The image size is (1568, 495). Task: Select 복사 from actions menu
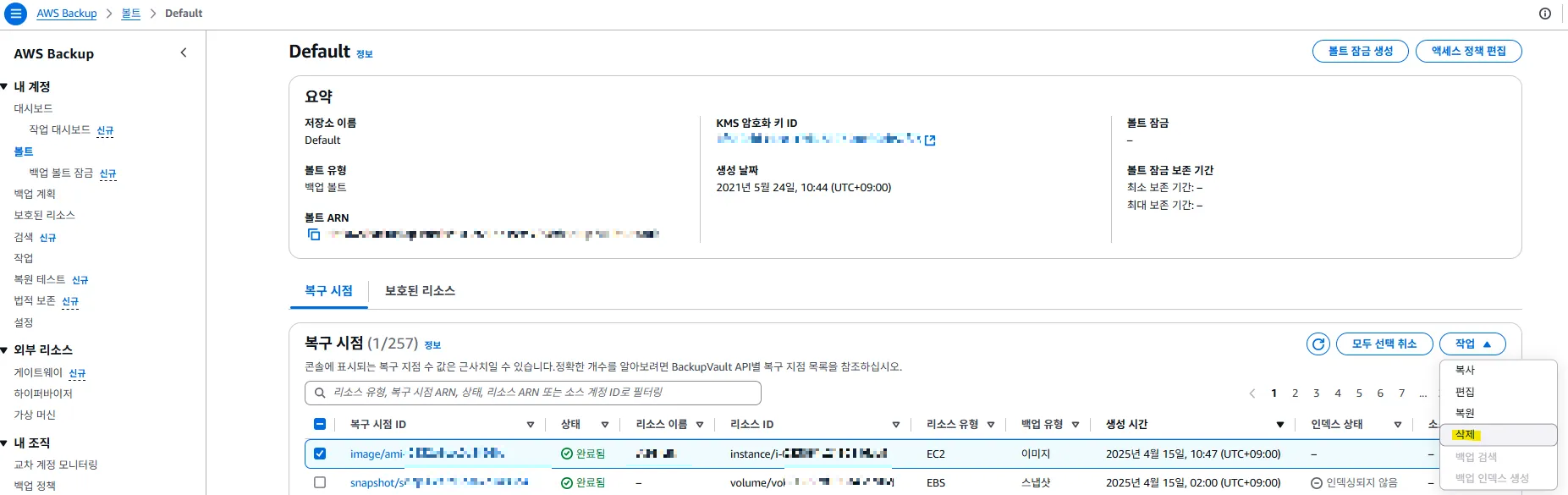pos(1498,371)
